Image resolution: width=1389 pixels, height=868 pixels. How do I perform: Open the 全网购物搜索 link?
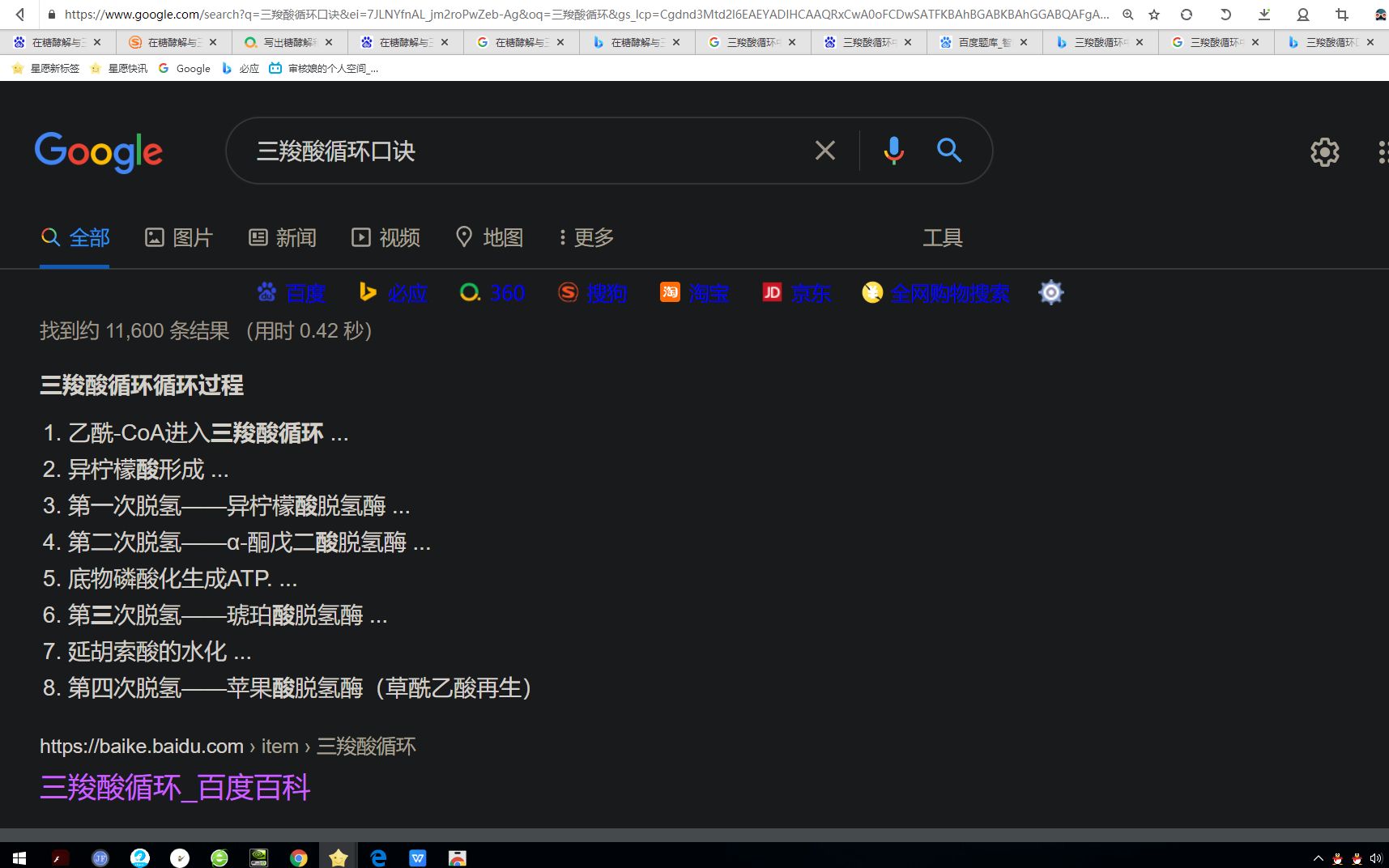pyautogui.click(x=936, y=292)
